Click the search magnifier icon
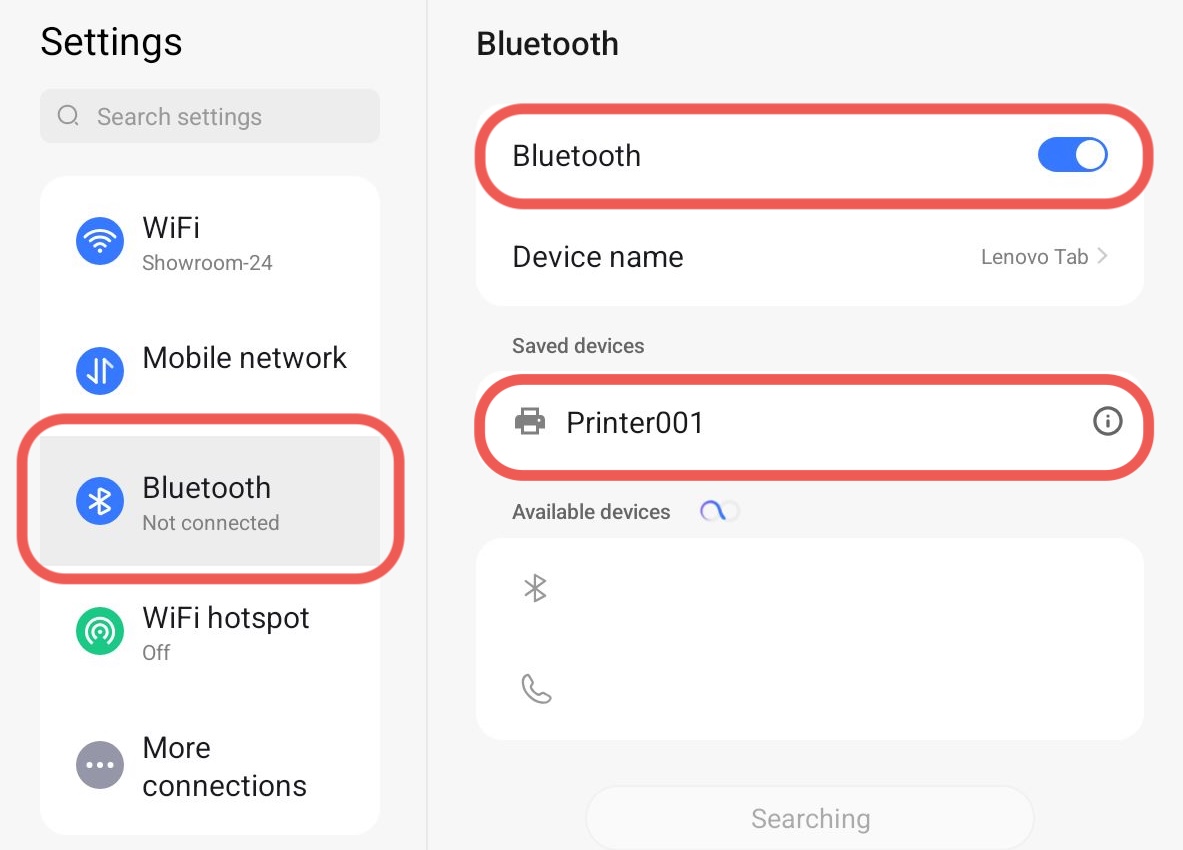Viewport: 1183px width, 850px height. pyautogui.click(x=68, y=116)
